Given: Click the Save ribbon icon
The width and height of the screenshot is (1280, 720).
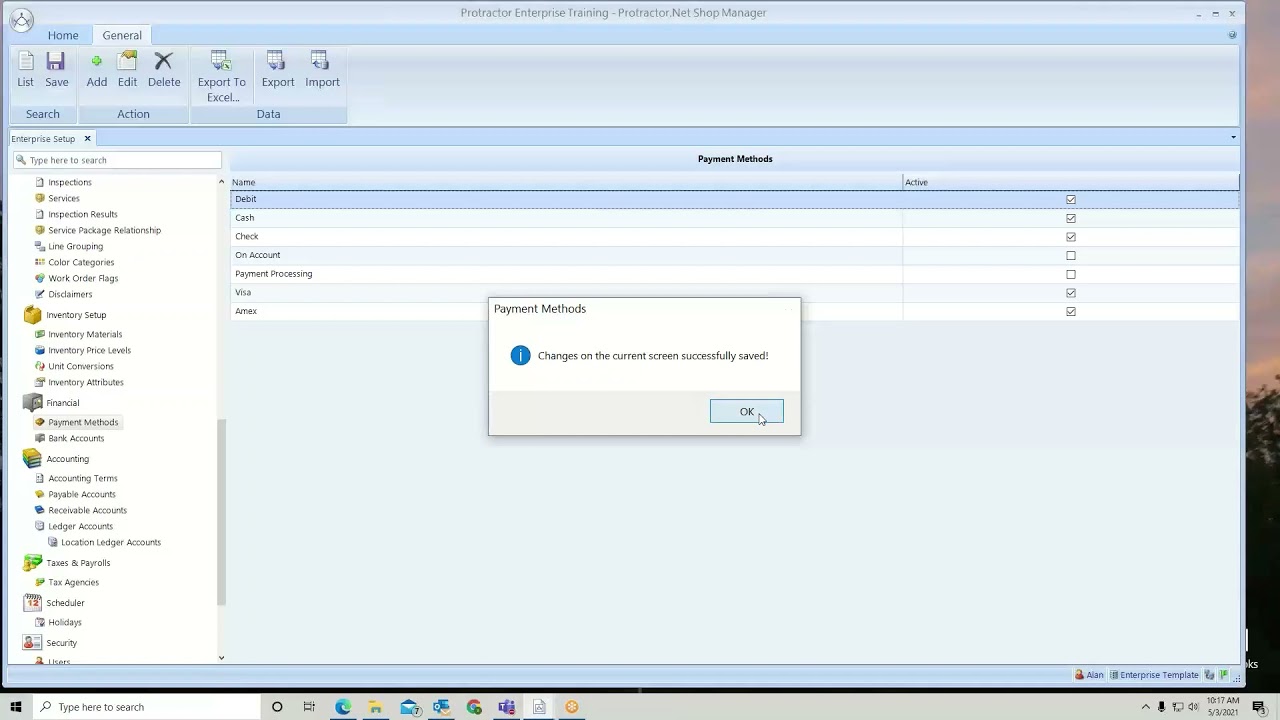Looking at the screenshot, I should pyautogui.click(x=56, y=70).
